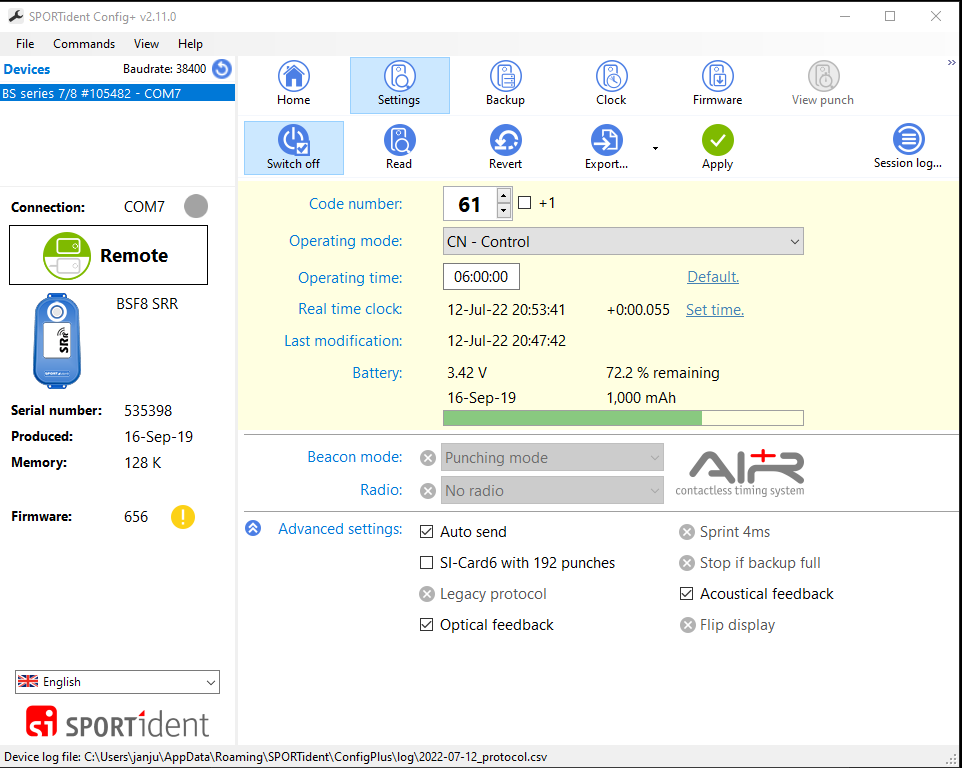Screen dimensions: 962x768
Task: Toggle the Acoustical feedback checkbox
Action: tap(687, 594)
